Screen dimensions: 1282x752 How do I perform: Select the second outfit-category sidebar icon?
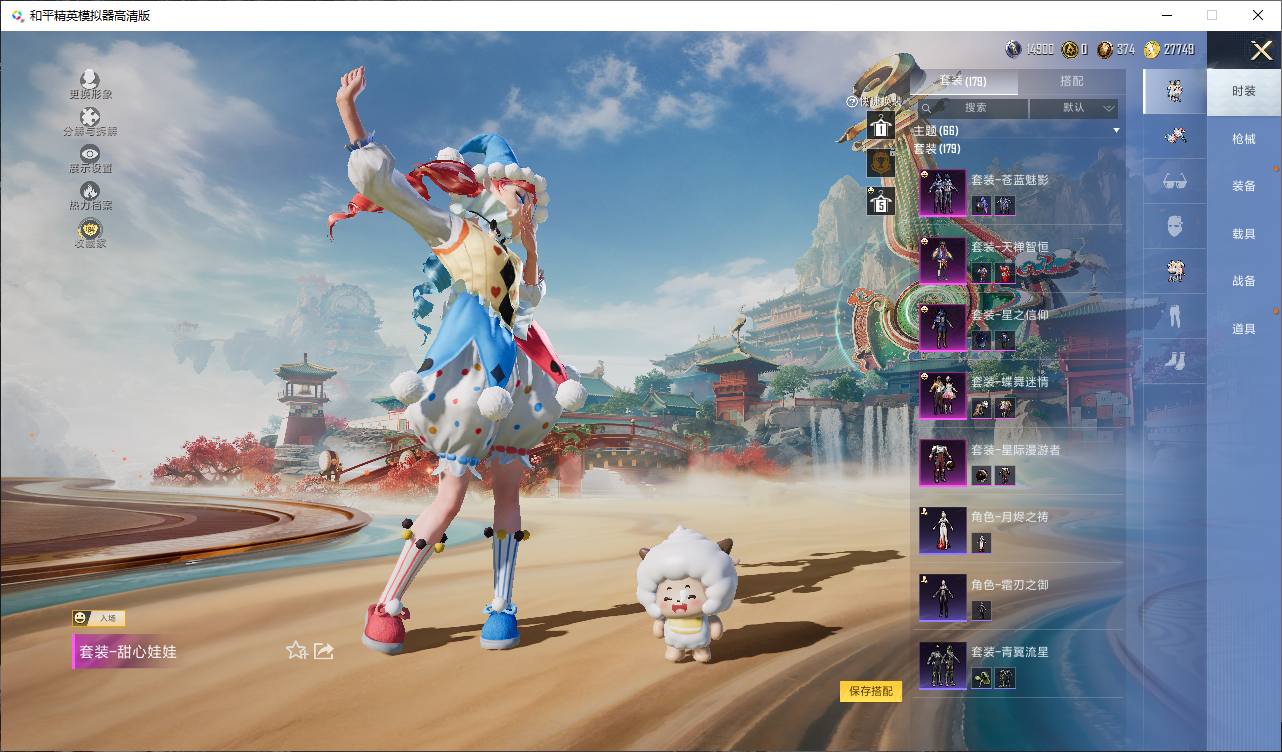(1175, 137)
